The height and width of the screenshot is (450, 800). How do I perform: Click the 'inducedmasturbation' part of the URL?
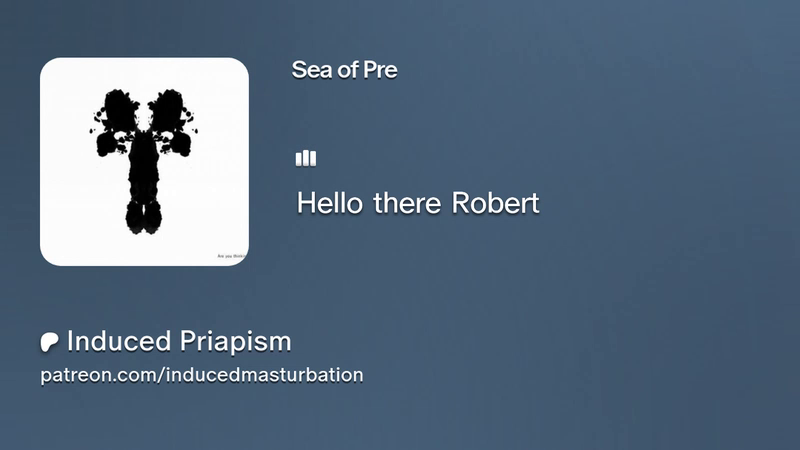pos(265,374)
